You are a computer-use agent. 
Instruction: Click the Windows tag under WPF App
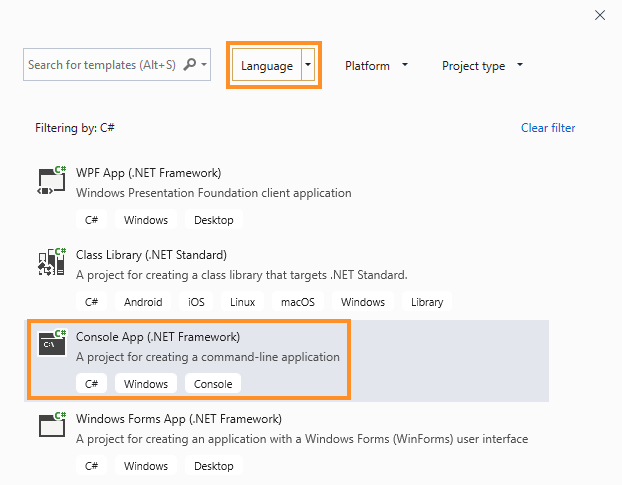pyautogui.click(x=146, y=220)
